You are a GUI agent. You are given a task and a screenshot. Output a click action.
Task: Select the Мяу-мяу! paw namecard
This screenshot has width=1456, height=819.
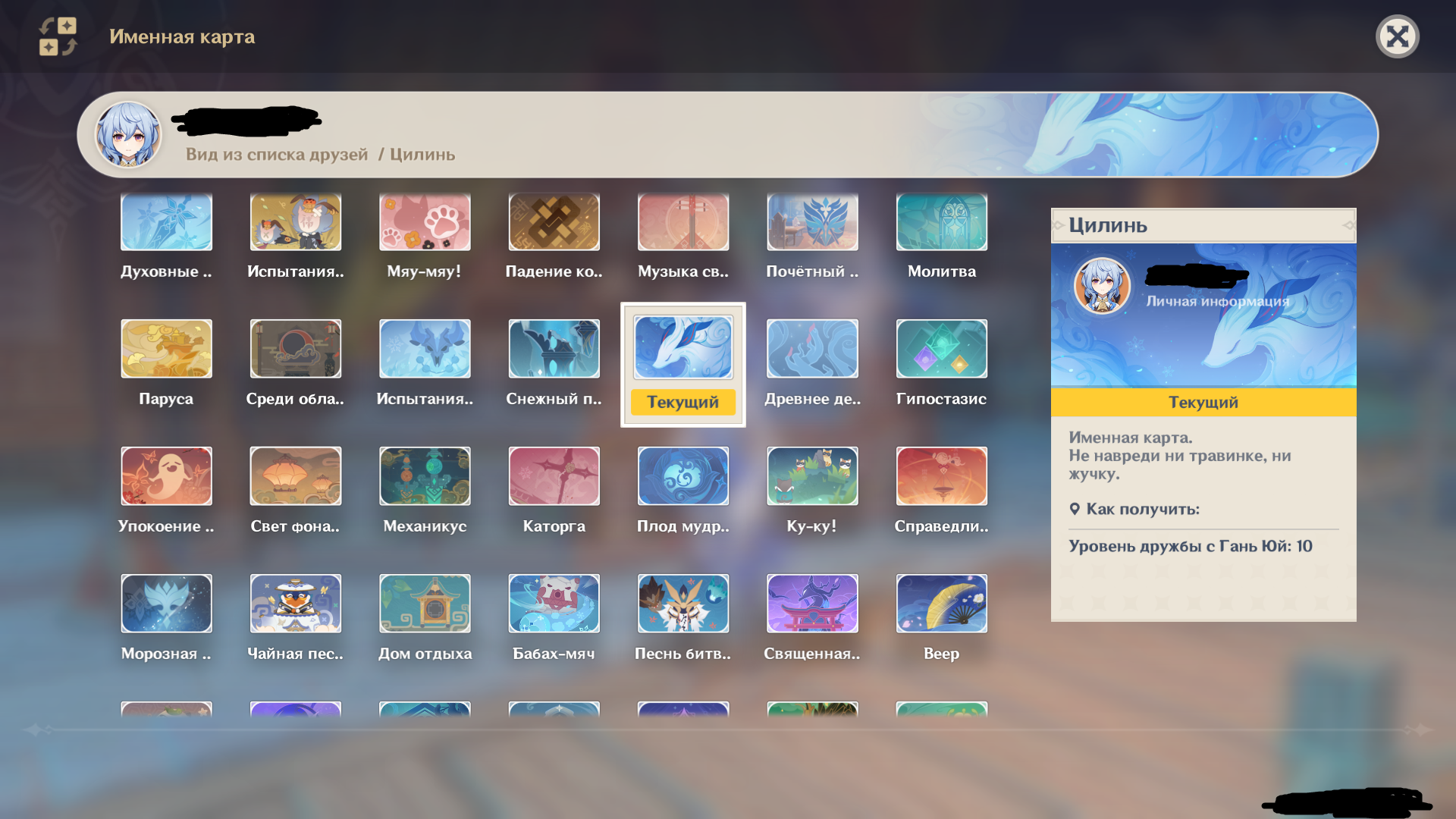pyautogui.click(x=425, y=222)
